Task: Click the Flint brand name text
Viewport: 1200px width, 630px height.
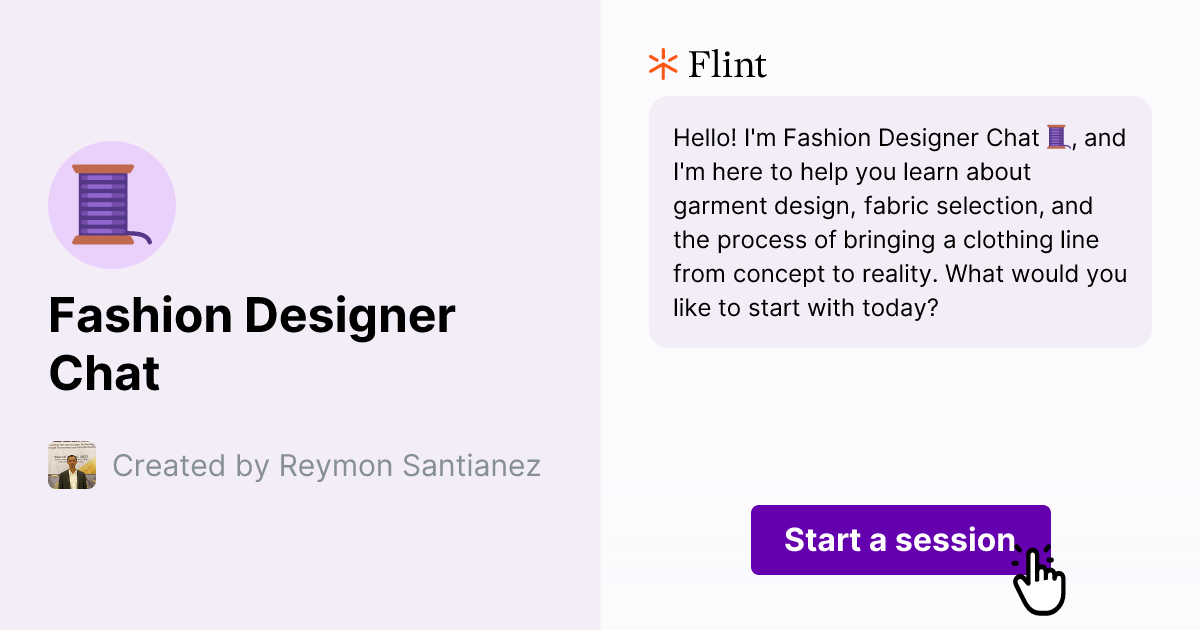Action: click(x=726, y=64)
